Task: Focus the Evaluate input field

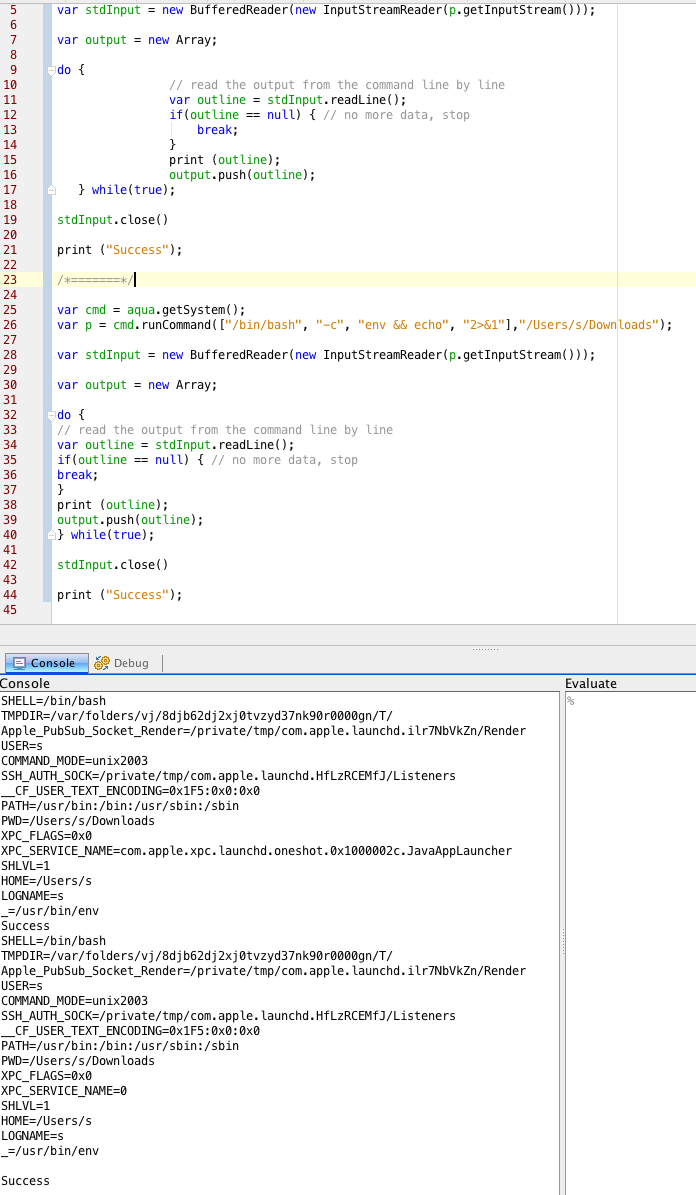Action: 630,944
